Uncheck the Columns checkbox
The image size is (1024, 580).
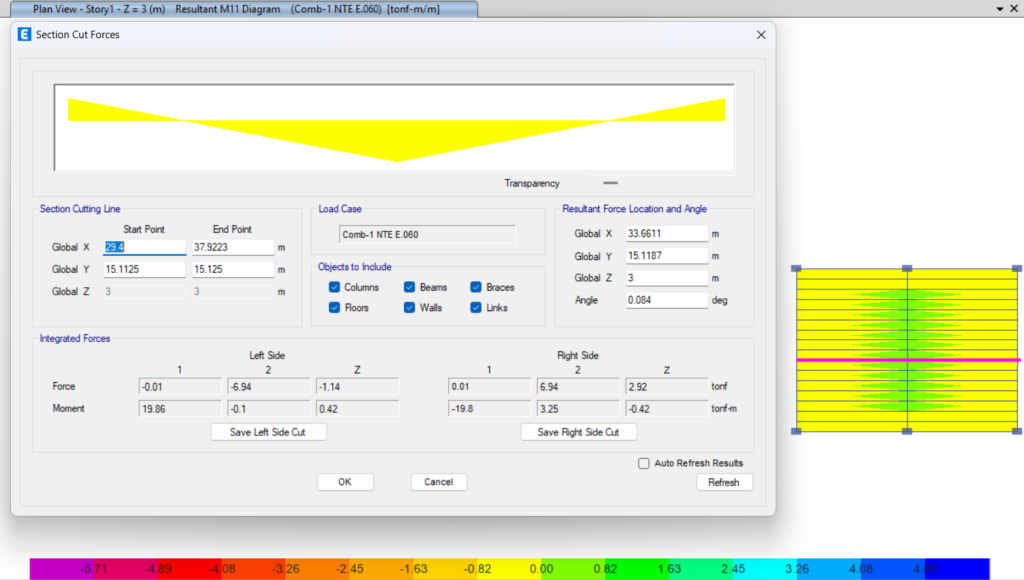coord(335,288)
